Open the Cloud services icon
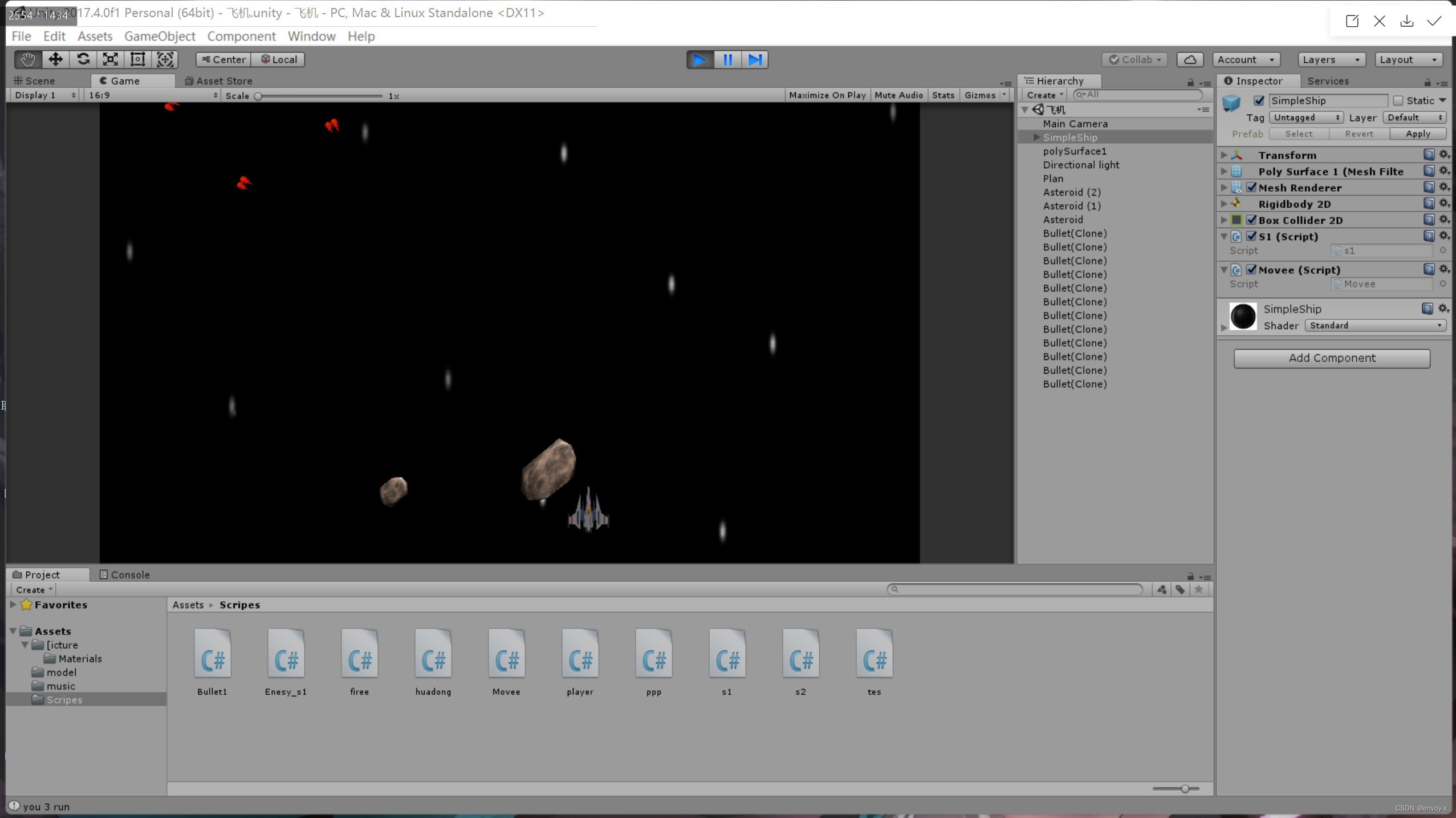The image size is (1456, 818). (x=1190, y=59)
